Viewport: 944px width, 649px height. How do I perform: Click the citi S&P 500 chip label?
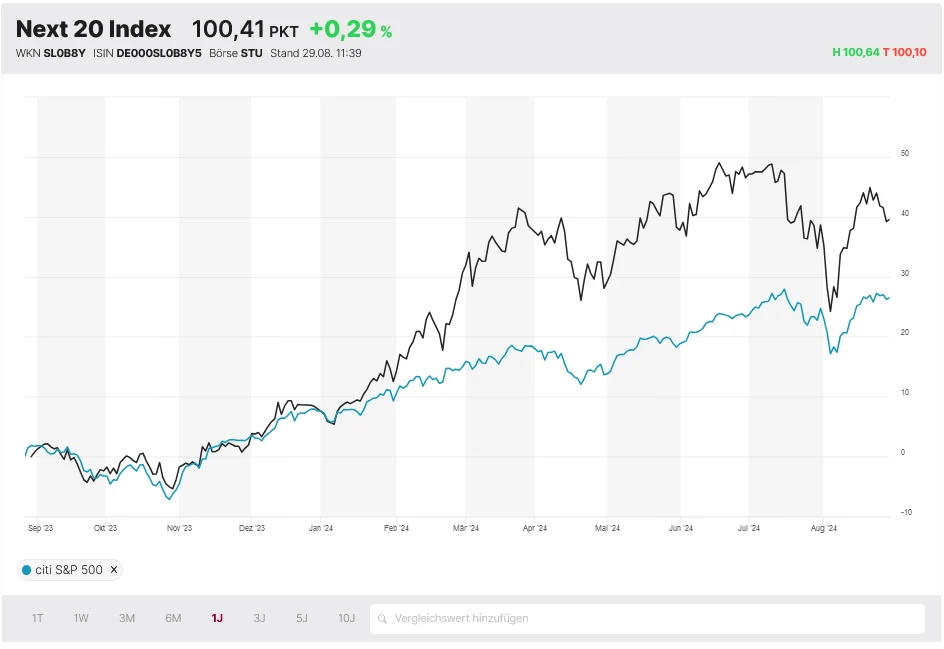(67, 569)
